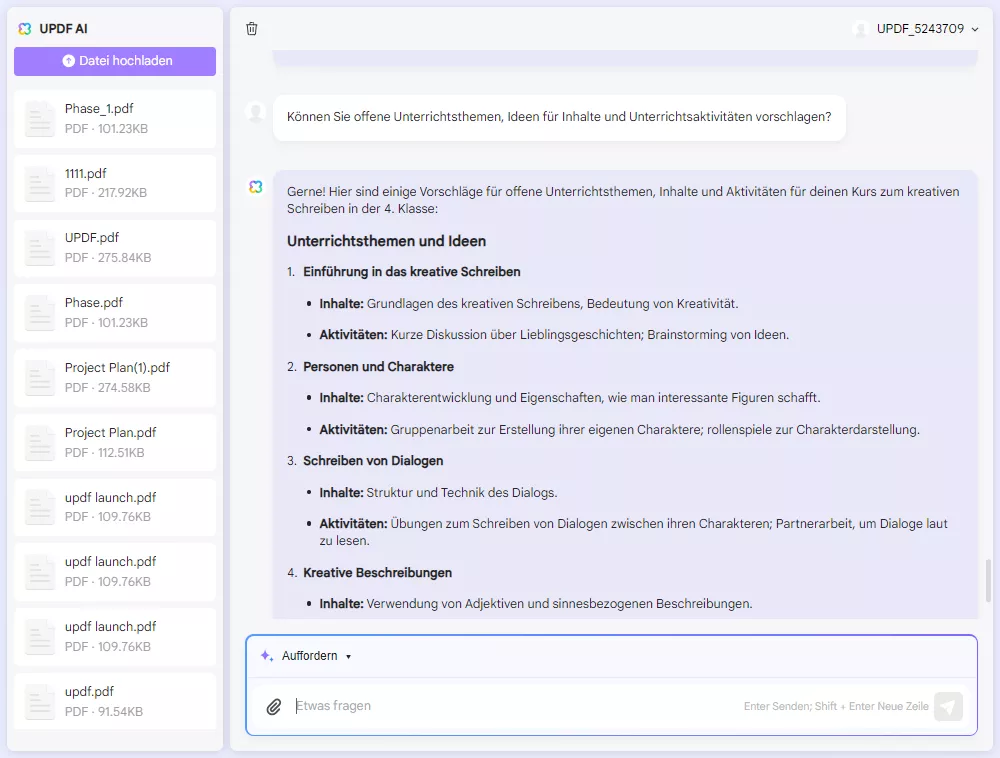The width and height of the screenshot is (1000, 758).
Task: Click the Datei hochladen button
Action: pyautogui.click(x=114, y=61)
